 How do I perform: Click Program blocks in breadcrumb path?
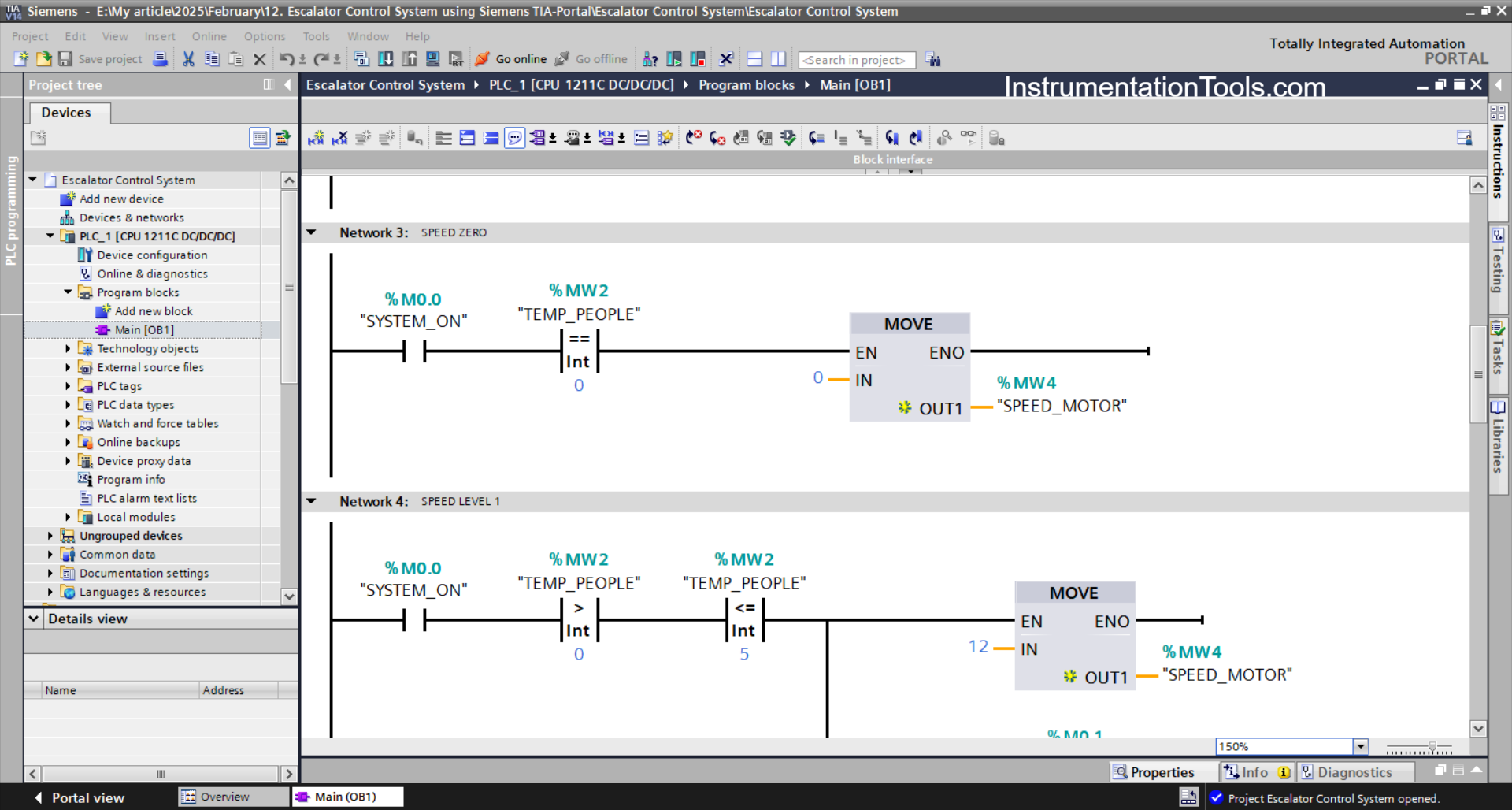(x=747, y=84)
